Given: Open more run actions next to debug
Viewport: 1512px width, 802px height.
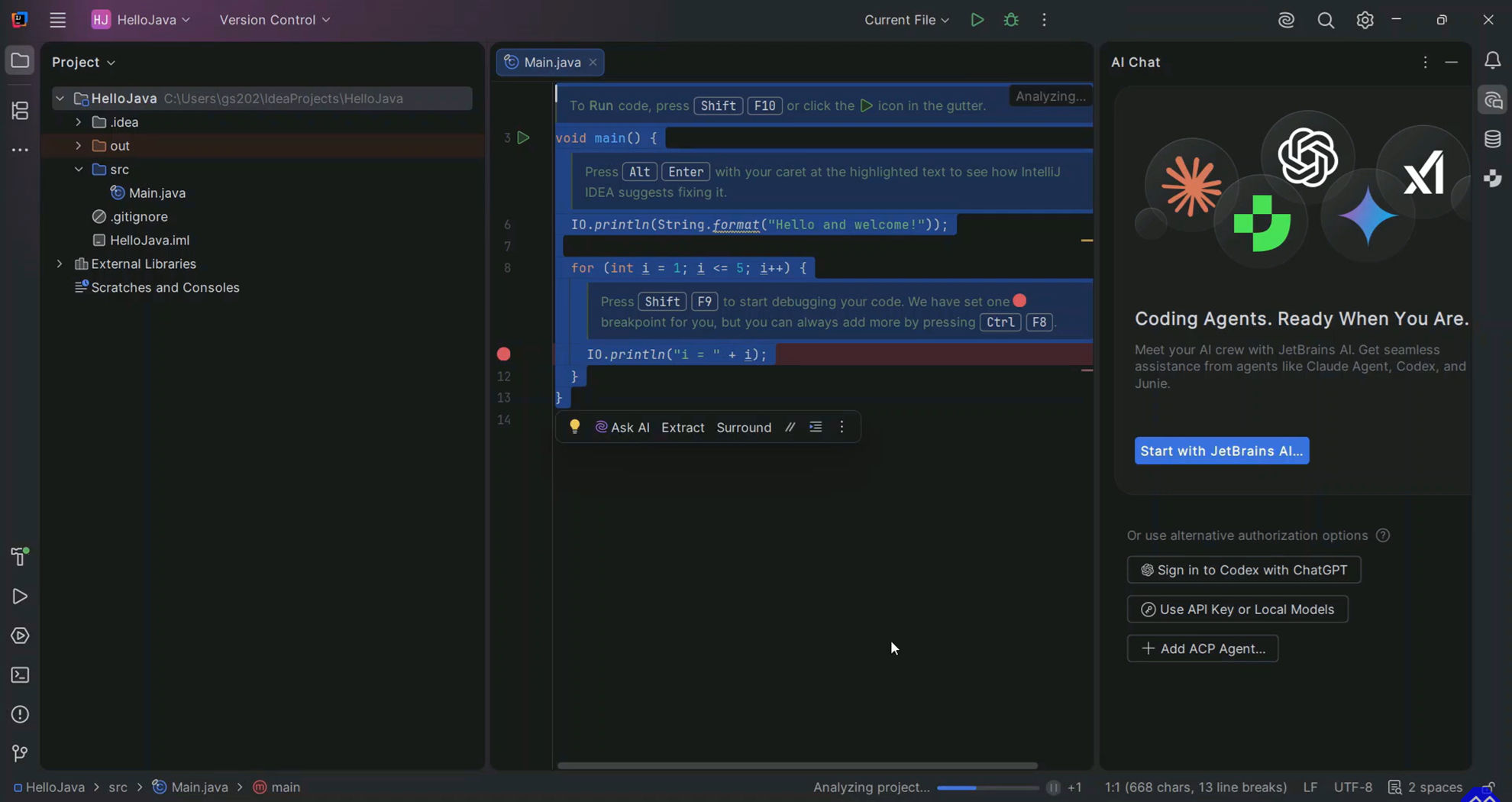Looking at the screenshot, I should [1044, 20].
